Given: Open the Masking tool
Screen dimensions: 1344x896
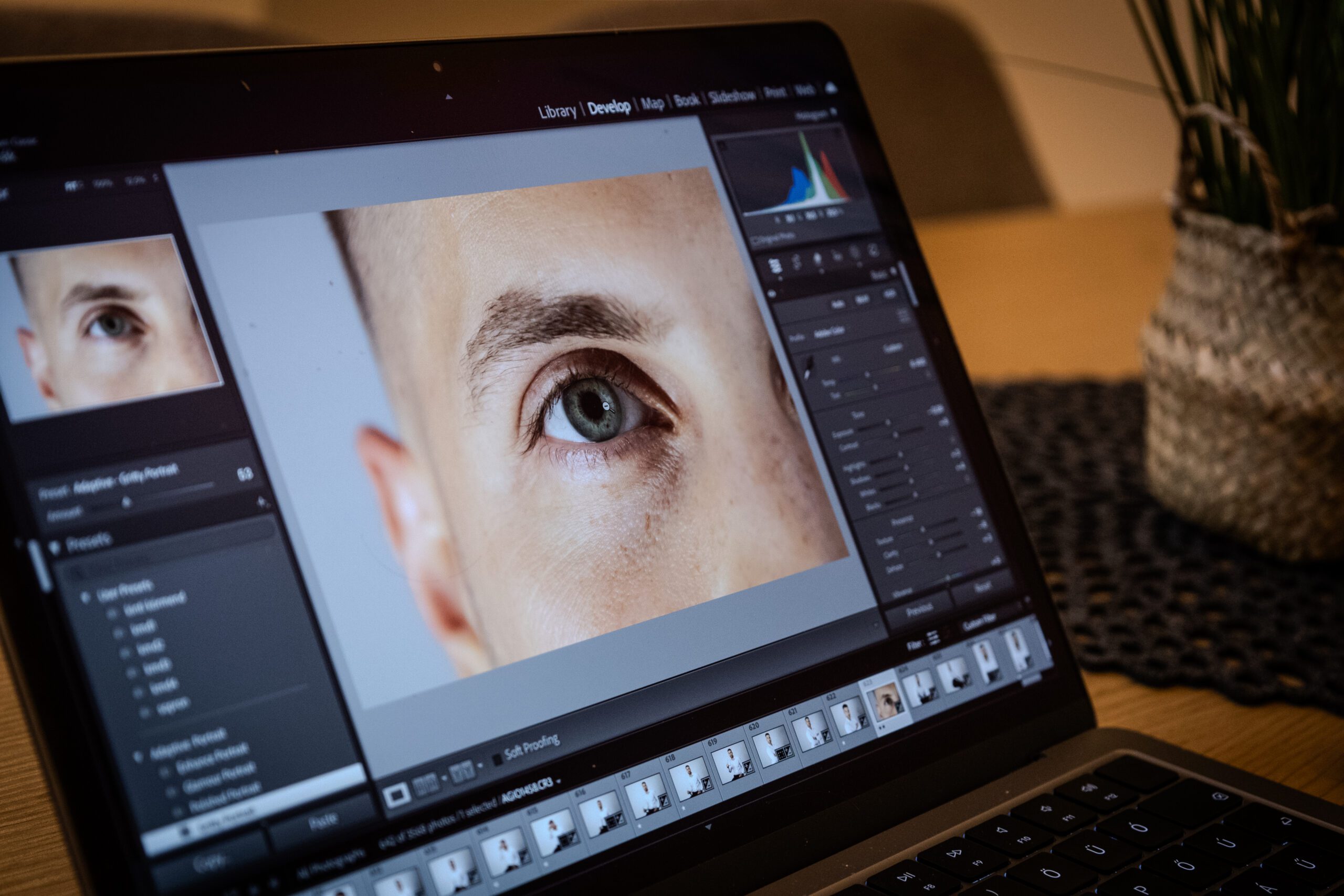Looking at the screenshot, I should (x=855, y=252).
